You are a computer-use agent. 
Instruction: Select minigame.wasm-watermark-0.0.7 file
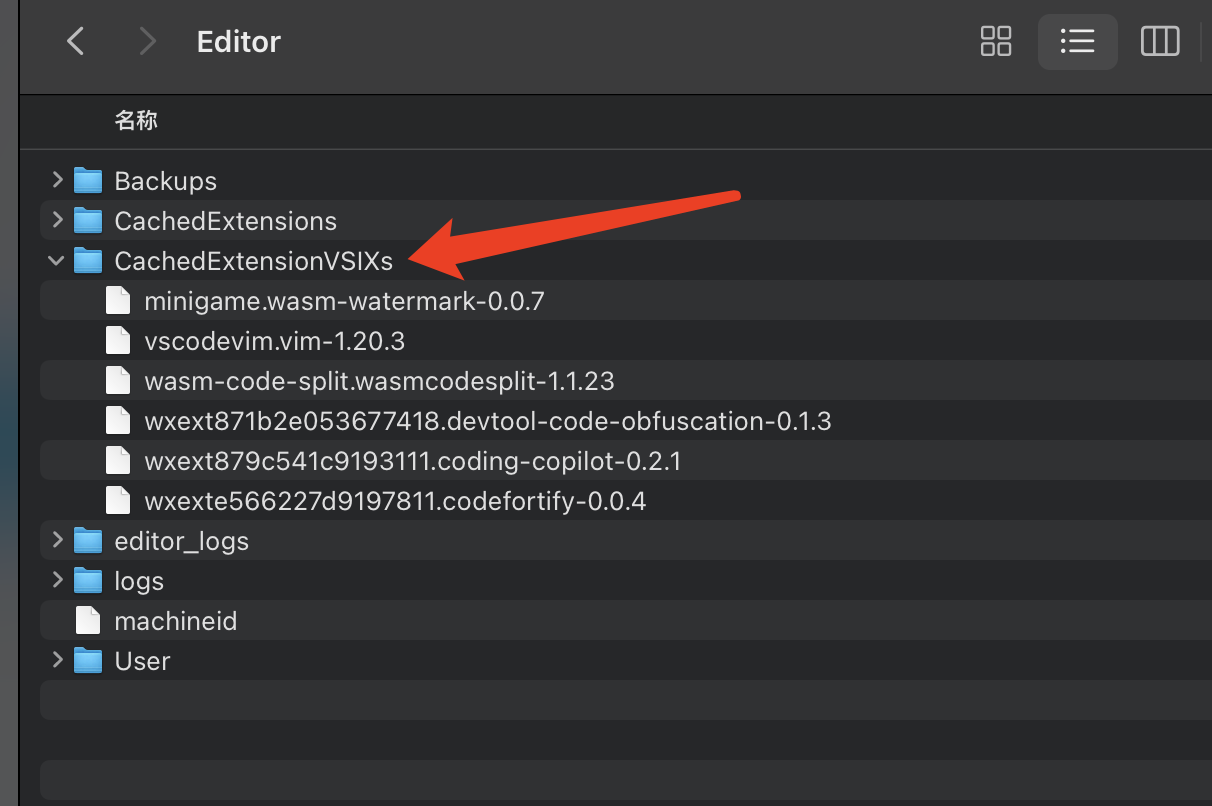click(344, 301)
